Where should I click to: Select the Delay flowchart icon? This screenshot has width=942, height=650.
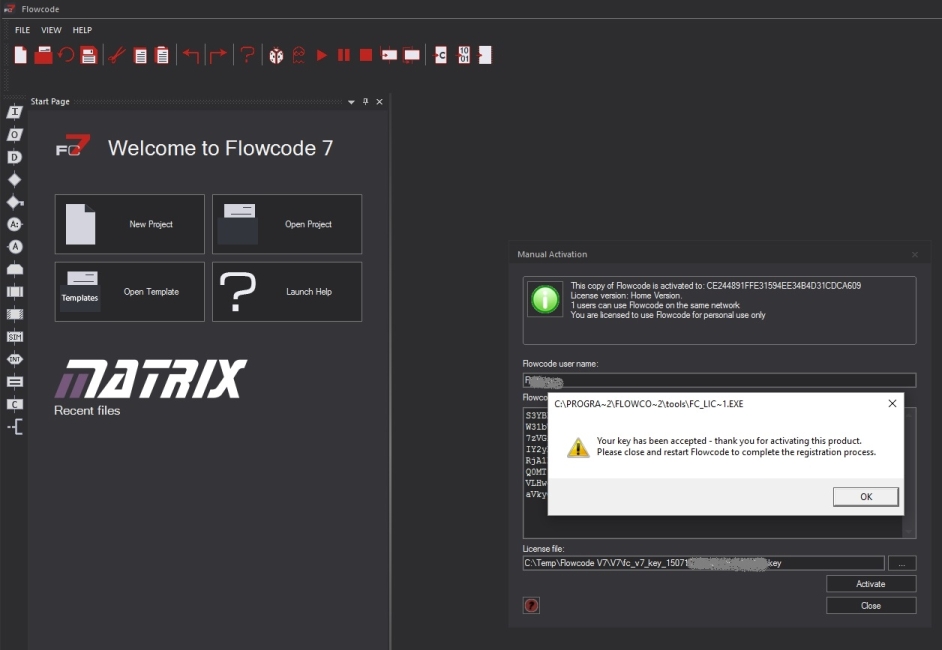tap(15, 157)
